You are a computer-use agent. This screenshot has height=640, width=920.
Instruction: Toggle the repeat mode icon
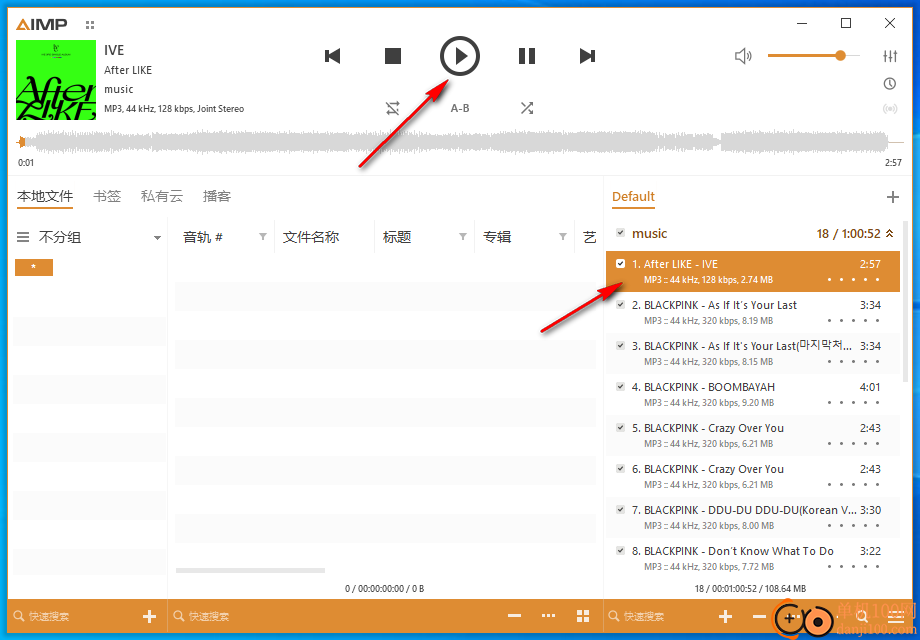tap(393, 108)
